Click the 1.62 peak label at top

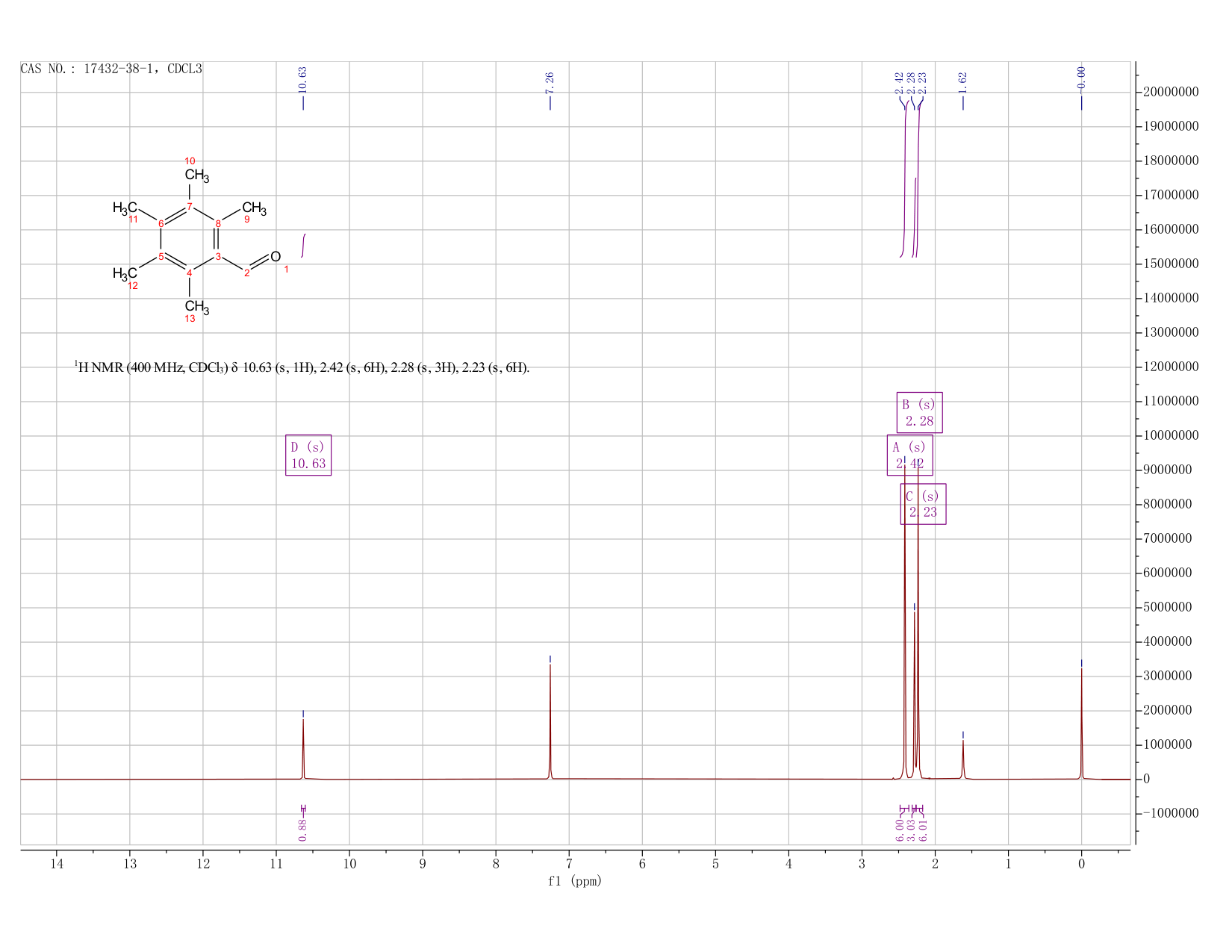962,83
